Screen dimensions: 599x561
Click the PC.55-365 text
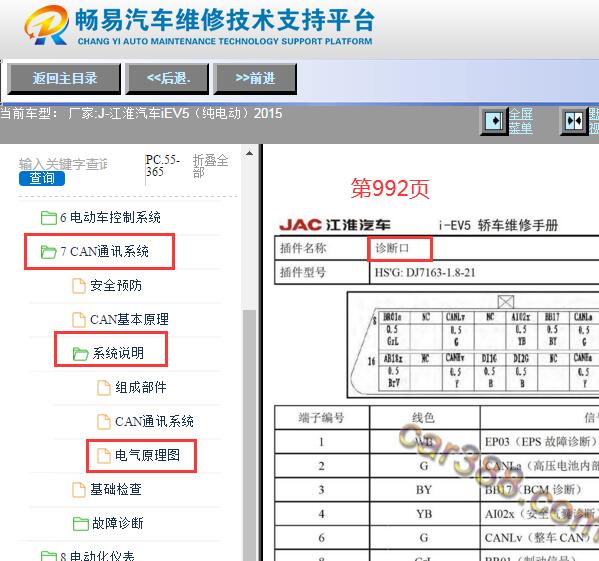pos(163,166)
